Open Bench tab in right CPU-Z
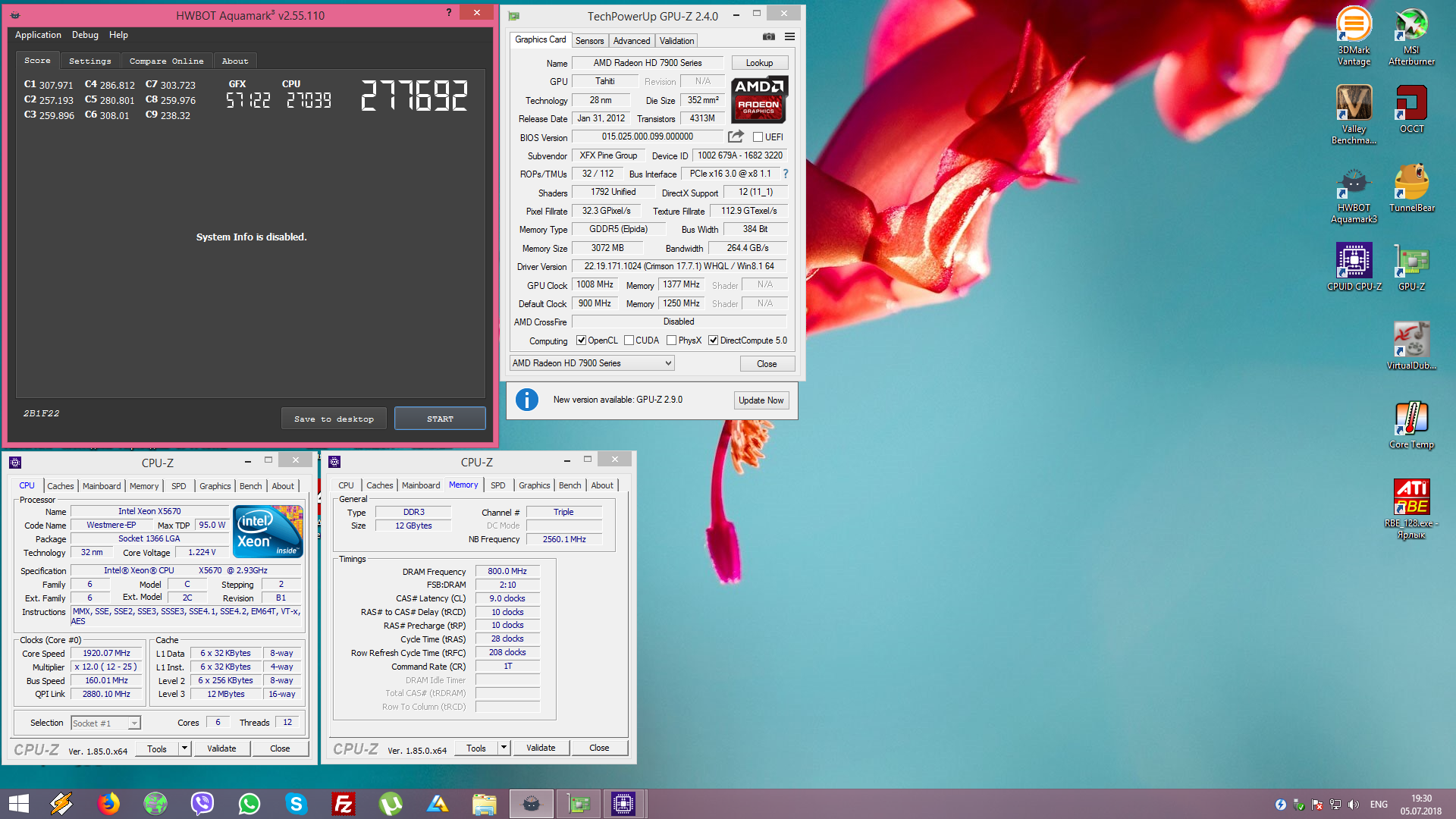The image size is (1456, 819). coord(570,485)
